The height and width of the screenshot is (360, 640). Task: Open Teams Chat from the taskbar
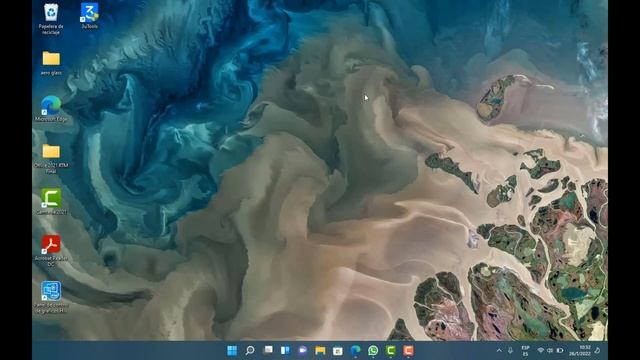303,350
